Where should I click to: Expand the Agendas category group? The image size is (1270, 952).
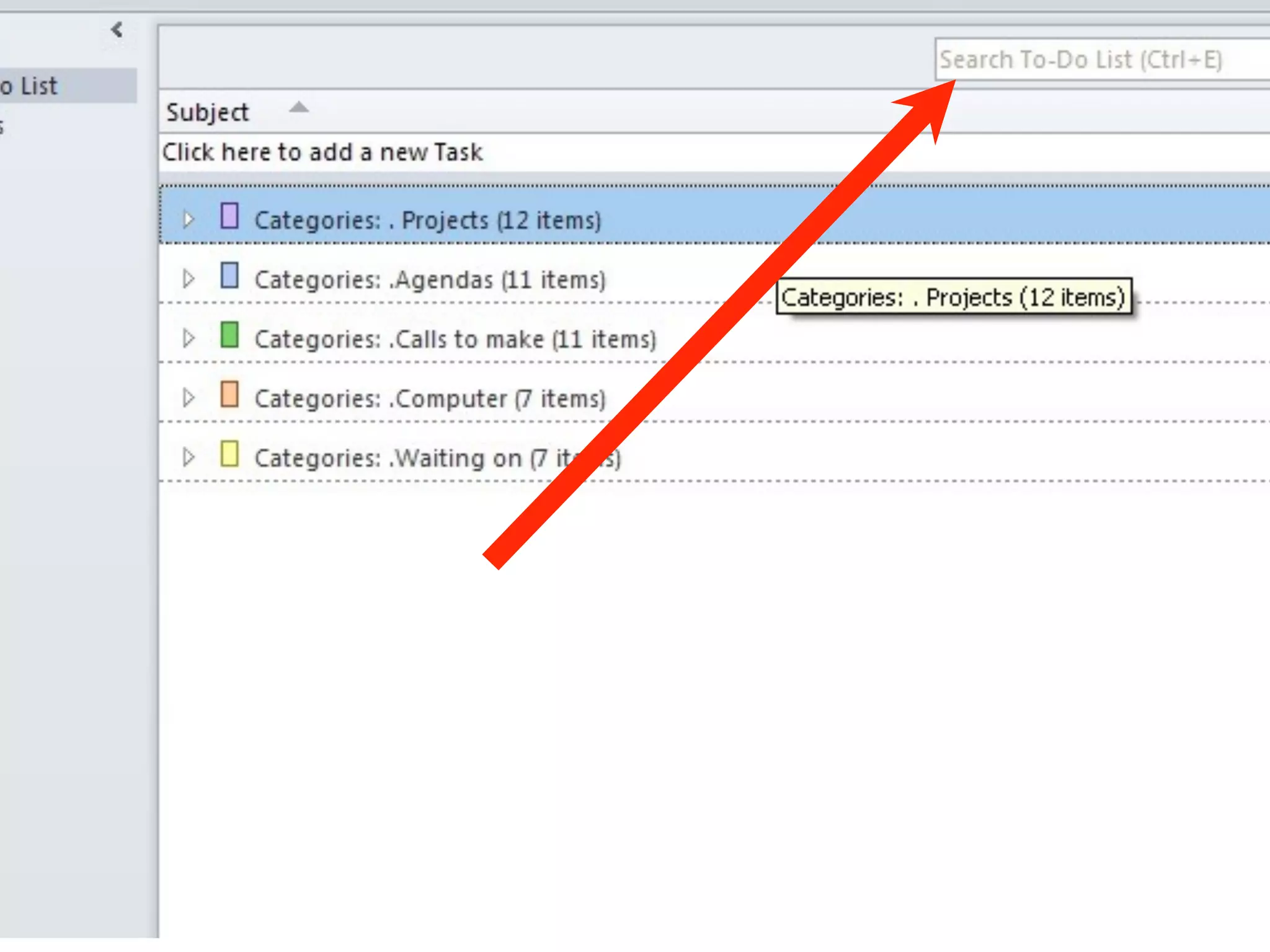tap(189, 279)
